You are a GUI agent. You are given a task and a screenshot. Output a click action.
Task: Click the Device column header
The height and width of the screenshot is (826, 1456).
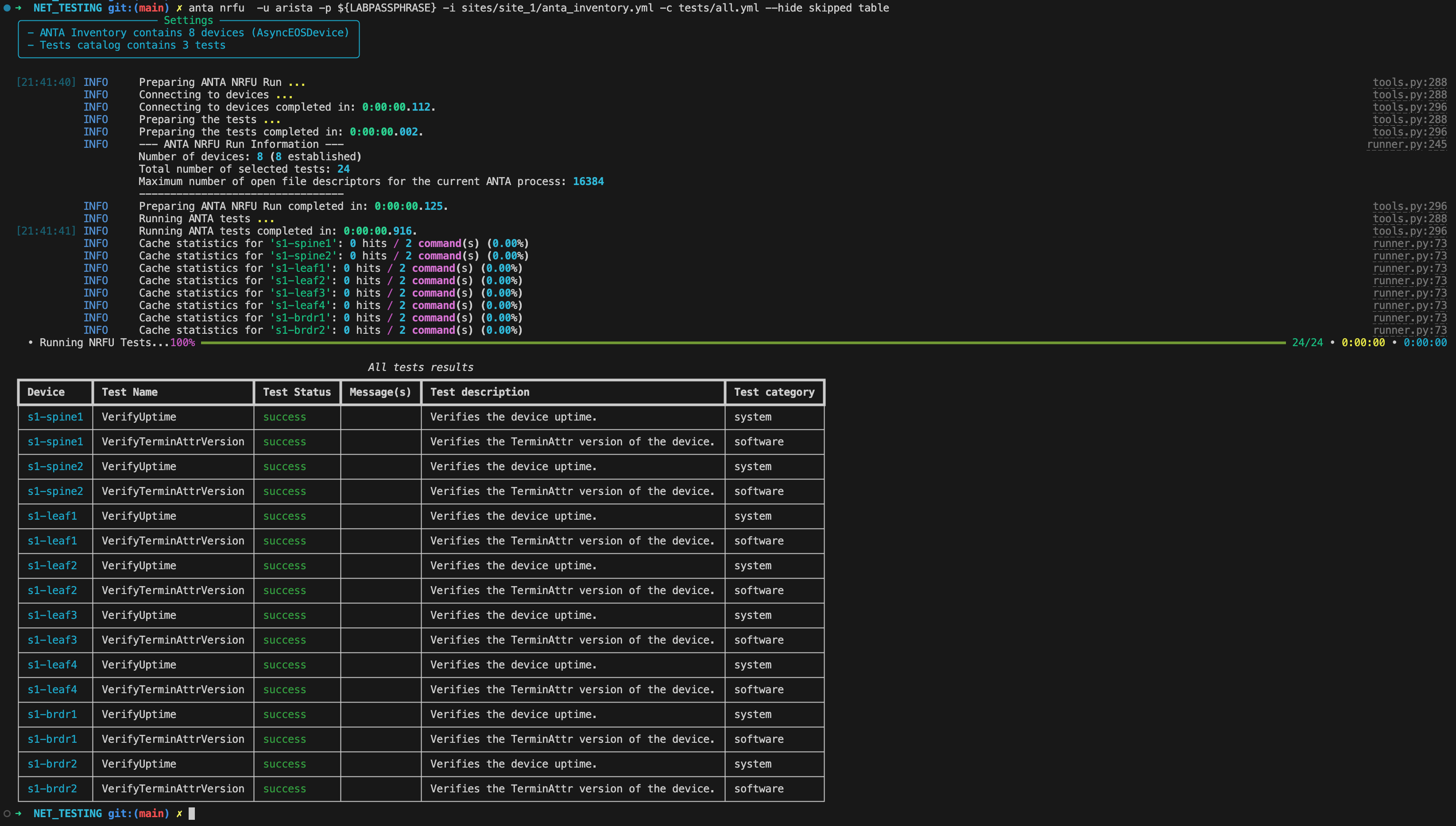coord(46,392)
